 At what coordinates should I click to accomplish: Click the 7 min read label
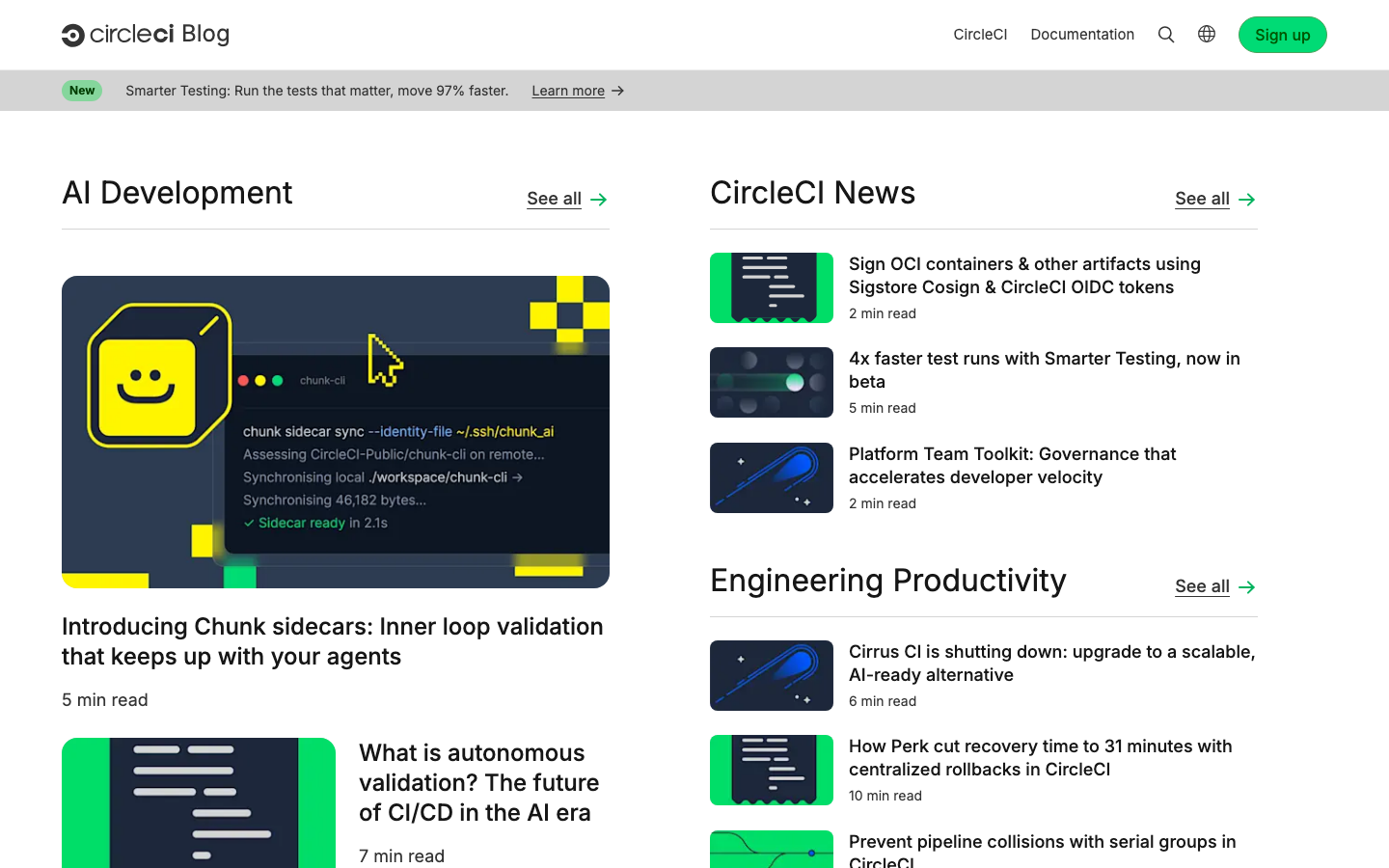(401, 856)
